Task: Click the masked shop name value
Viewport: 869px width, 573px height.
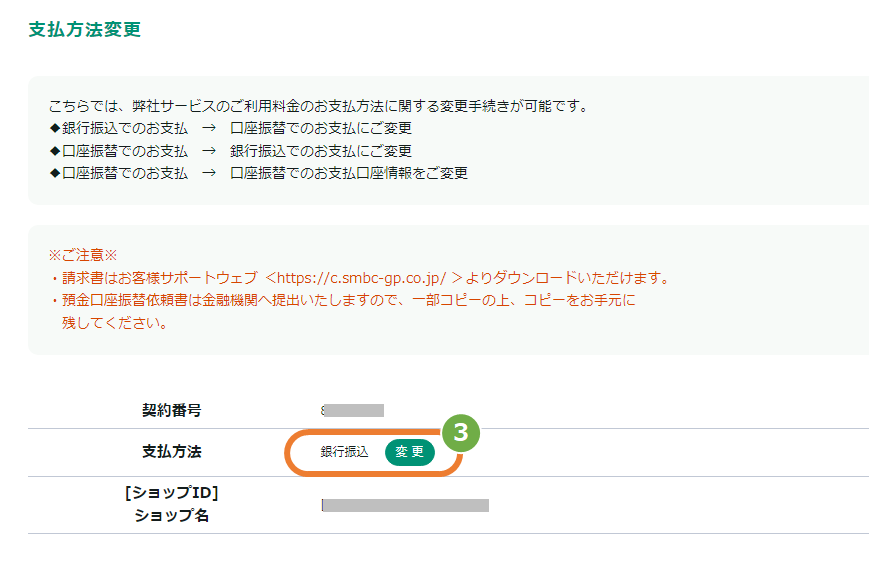Action: point(405,505)
